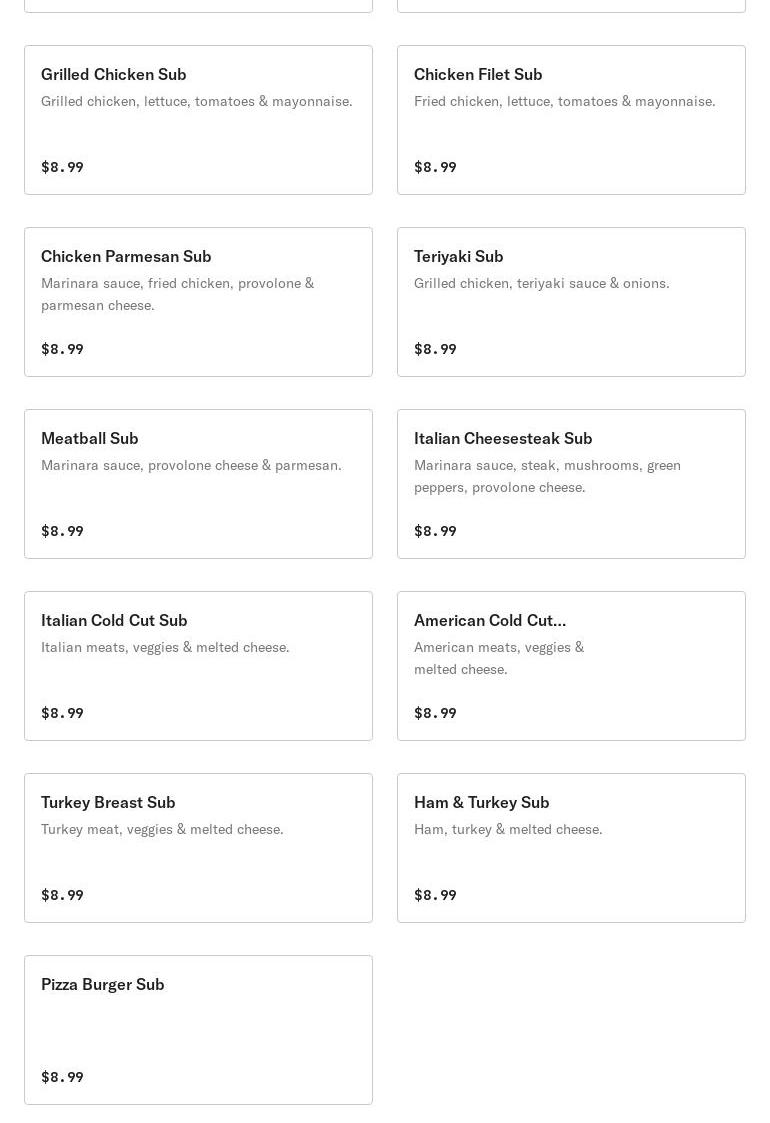Open the Ham & Turkey Sub item
The image size is (770, 1123).
[571, 847]
